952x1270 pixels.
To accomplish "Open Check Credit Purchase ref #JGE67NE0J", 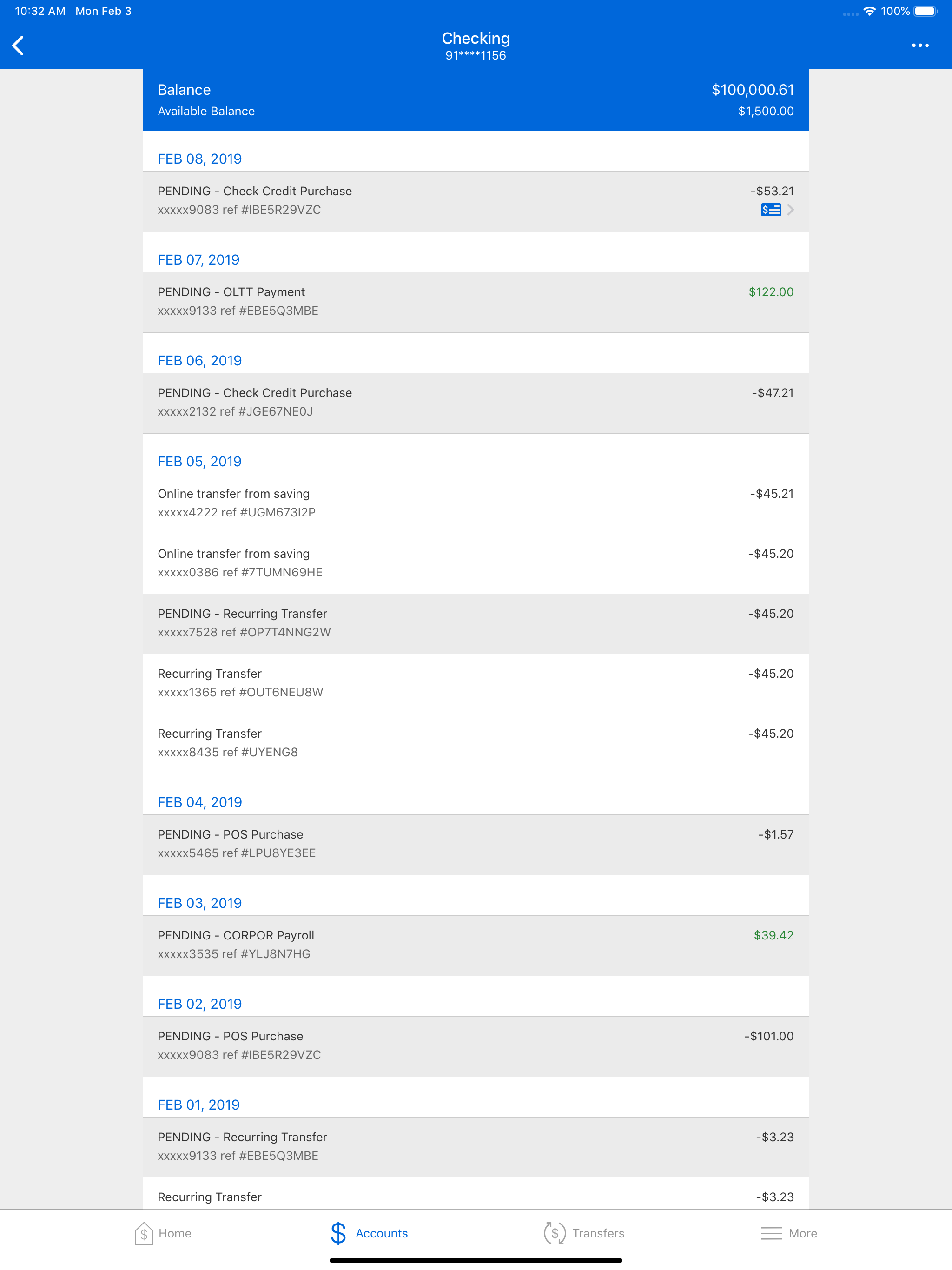I will [x=476, y=403].
